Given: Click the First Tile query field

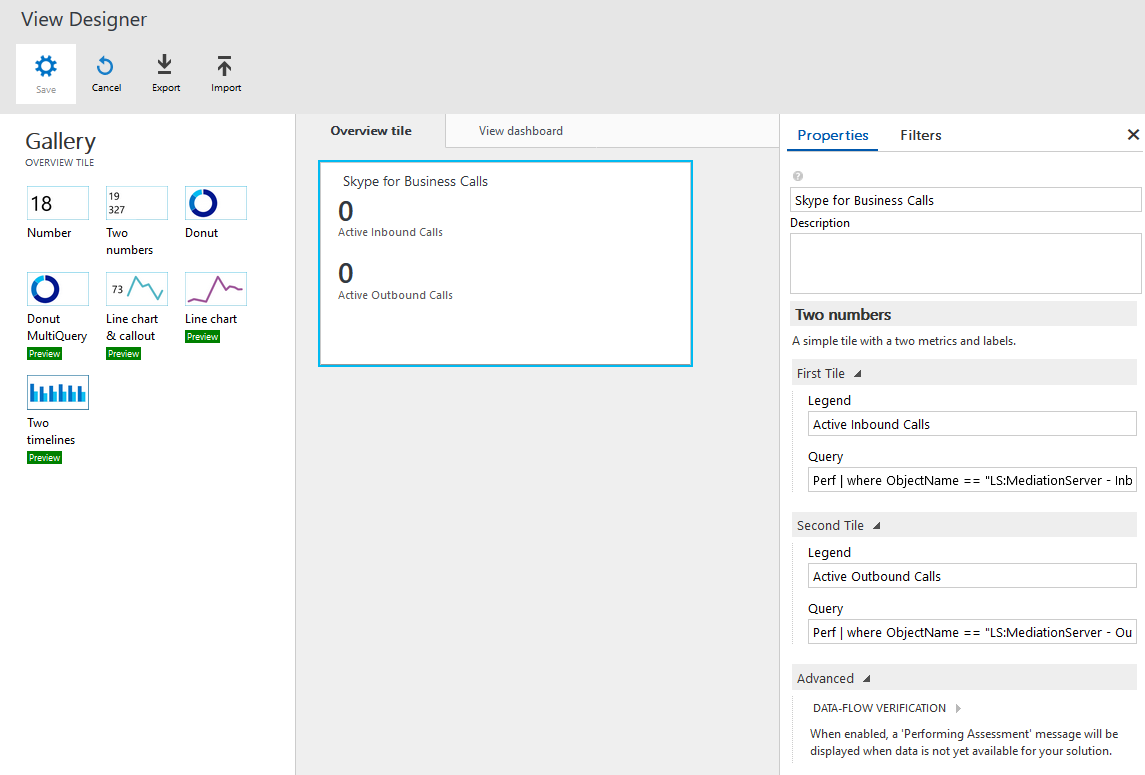Looking at the screenshot, I should pyautogui.click(x=972, y=480).
